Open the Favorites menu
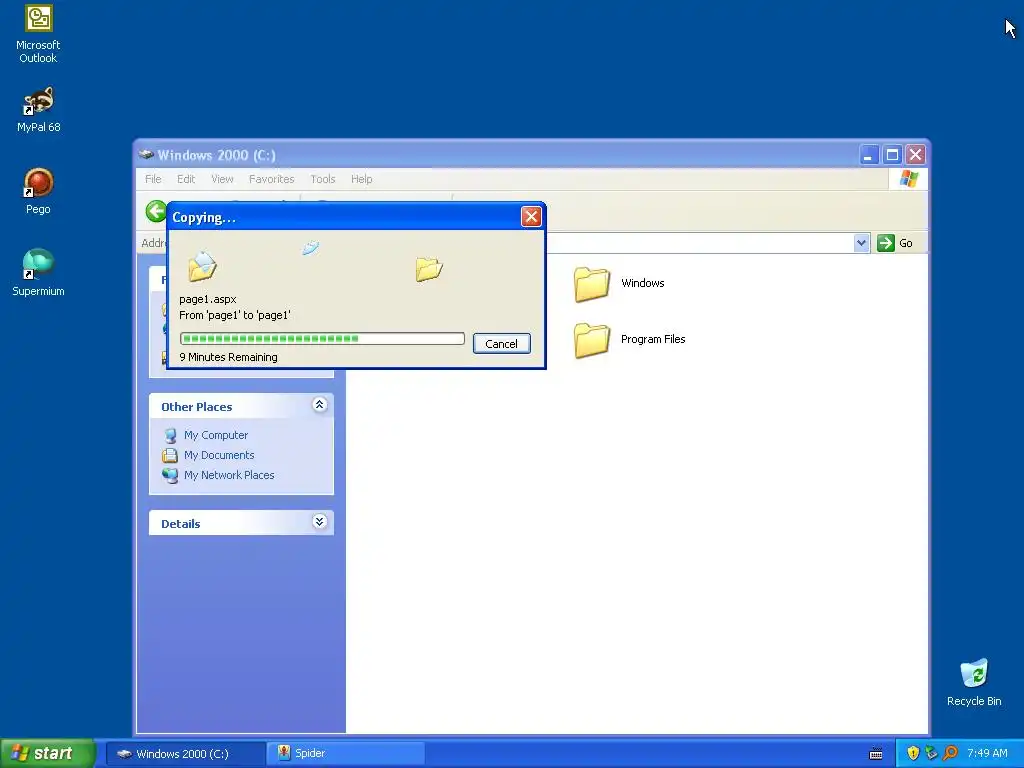The width and height of the screenshot is (1024, 768). (x=271, y=179)
